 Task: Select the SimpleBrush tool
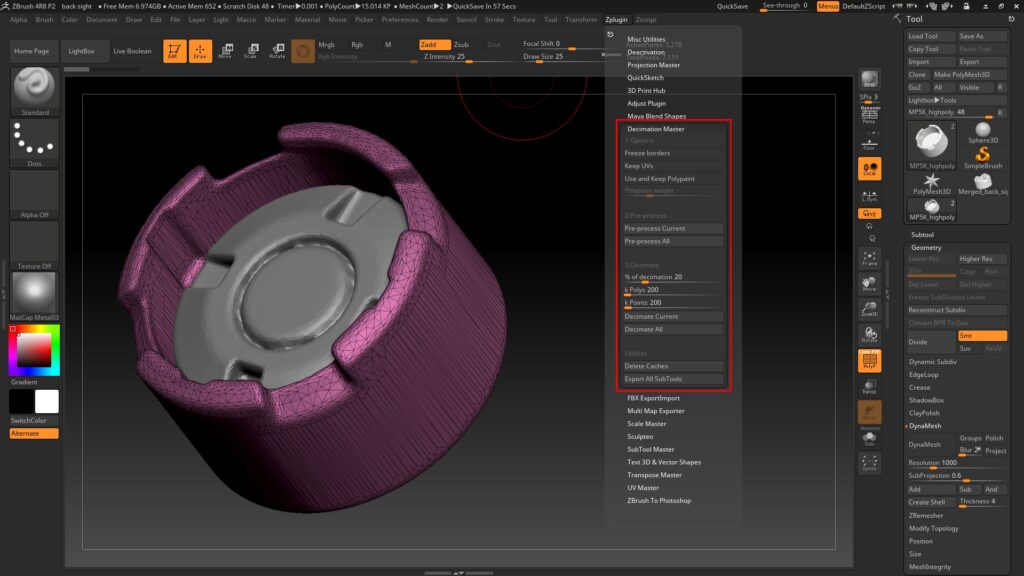click(x=982, y=157)
